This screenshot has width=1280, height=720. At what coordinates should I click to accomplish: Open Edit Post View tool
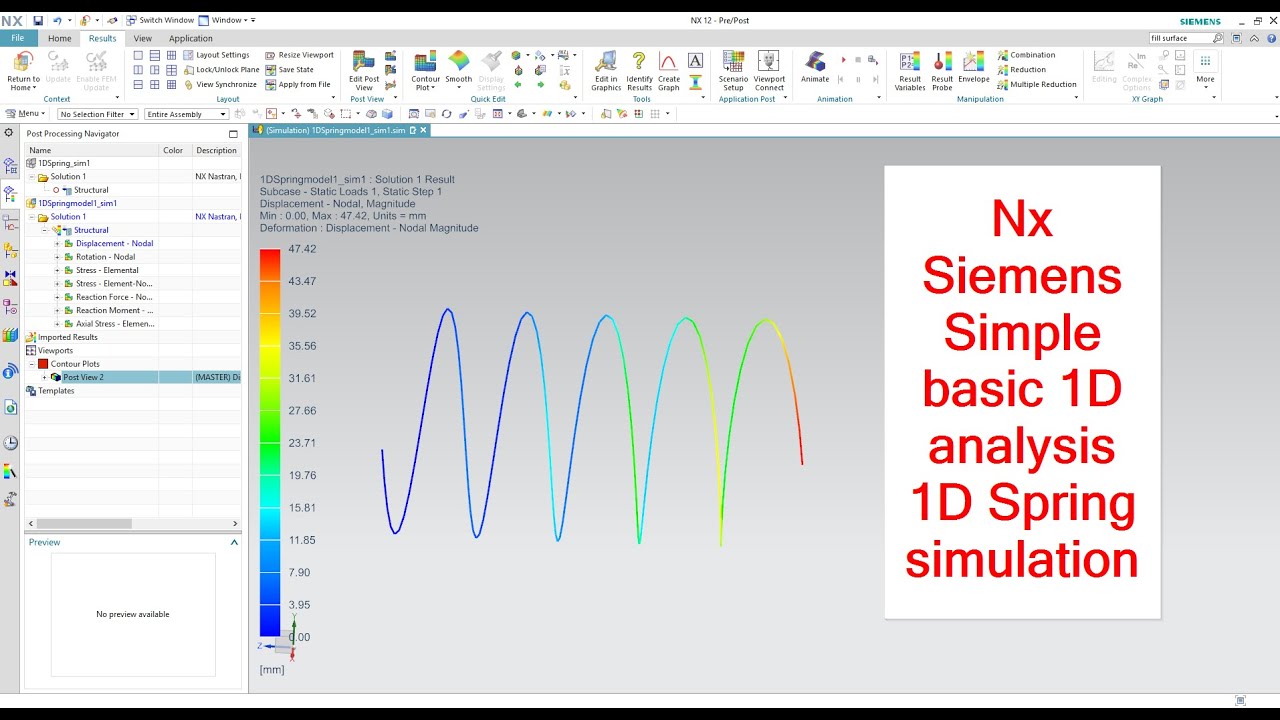point(363,71)
